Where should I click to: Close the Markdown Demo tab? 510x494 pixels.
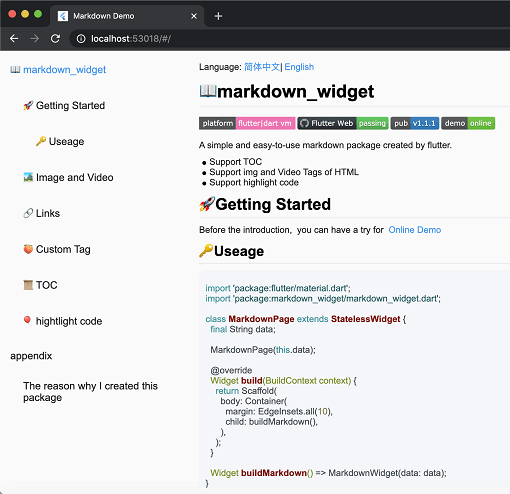(194, 16)
